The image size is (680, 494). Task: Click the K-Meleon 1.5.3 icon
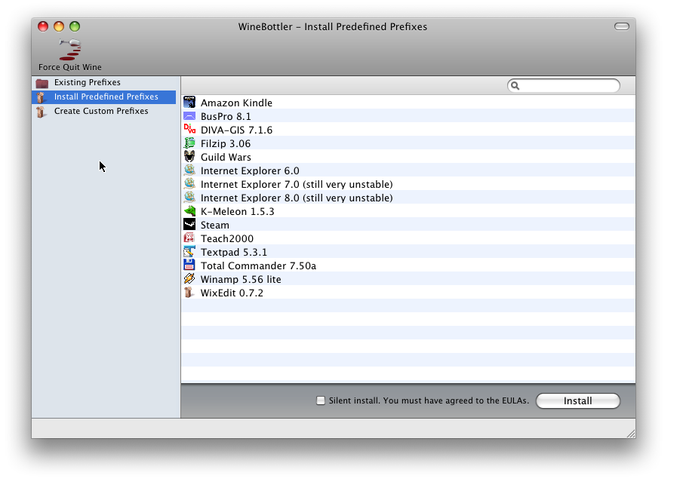190,211
